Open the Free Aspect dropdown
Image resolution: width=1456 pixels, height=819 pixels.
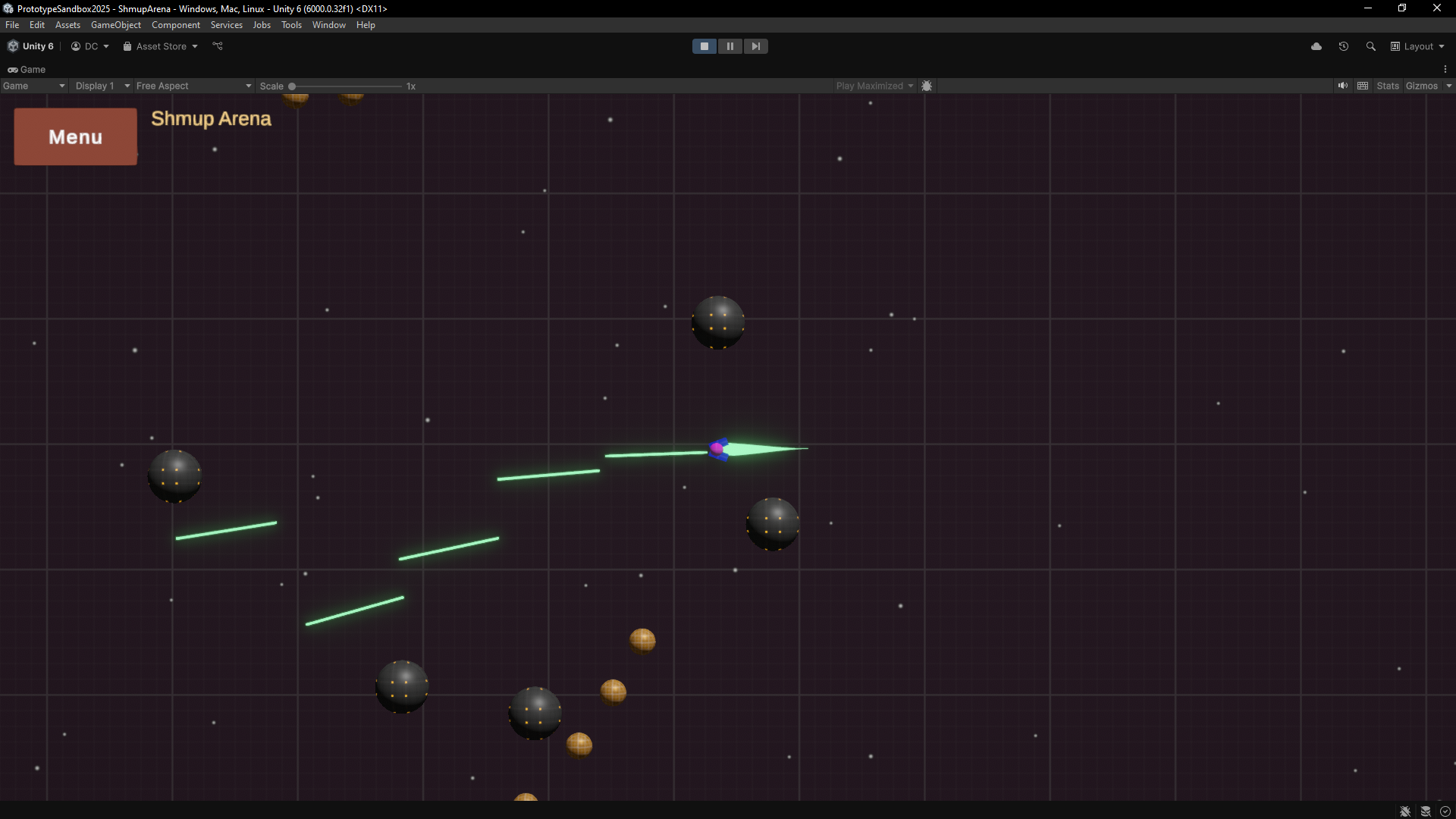click(193, 86)
